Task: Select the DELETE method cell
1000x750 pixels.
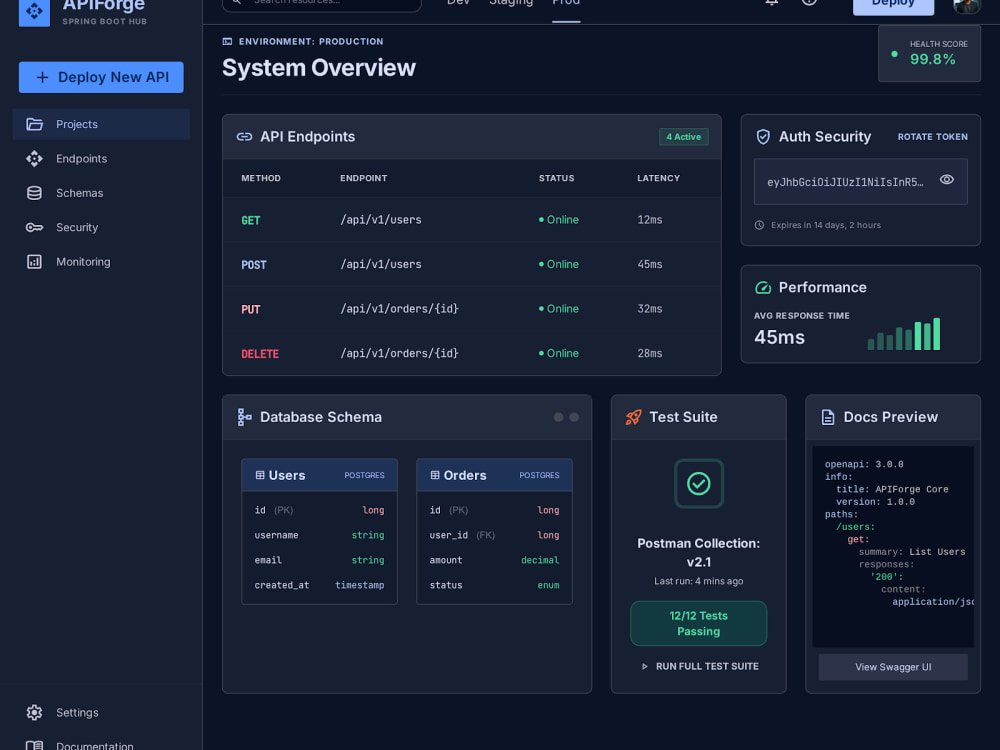Action: [x=260, y=354]
